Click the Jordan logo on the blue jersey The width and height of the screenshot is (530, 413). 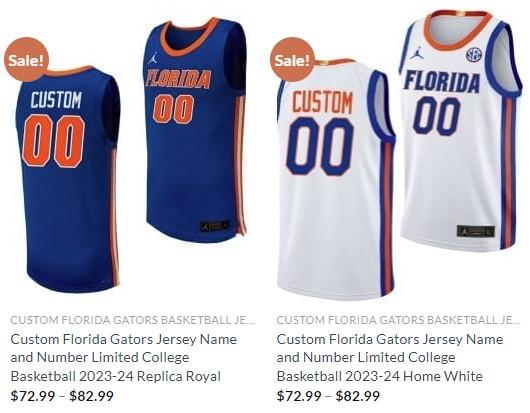point(153,58)
